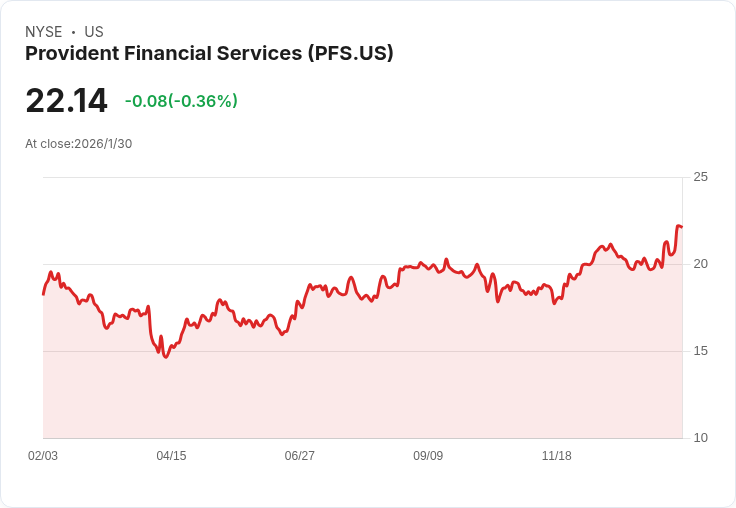The width and height of the screenshot is (736, 508).
Task: Click the 06/27 date axis label
Action: pyautogui.click(x=299, y=456)
